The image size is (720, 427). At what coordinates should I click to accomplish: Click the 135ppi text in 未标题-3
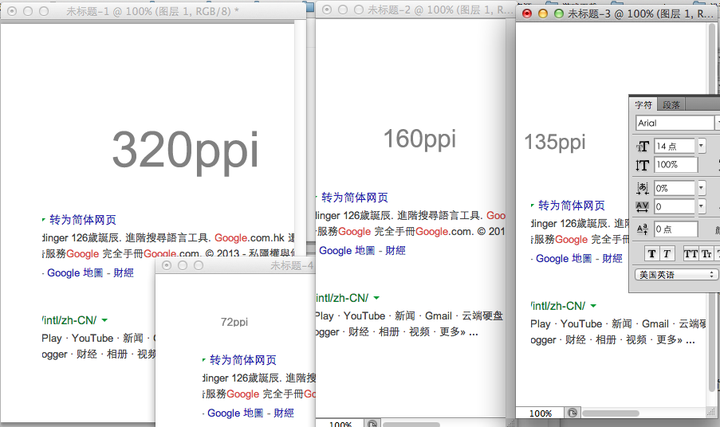click(x=555, y=142)
